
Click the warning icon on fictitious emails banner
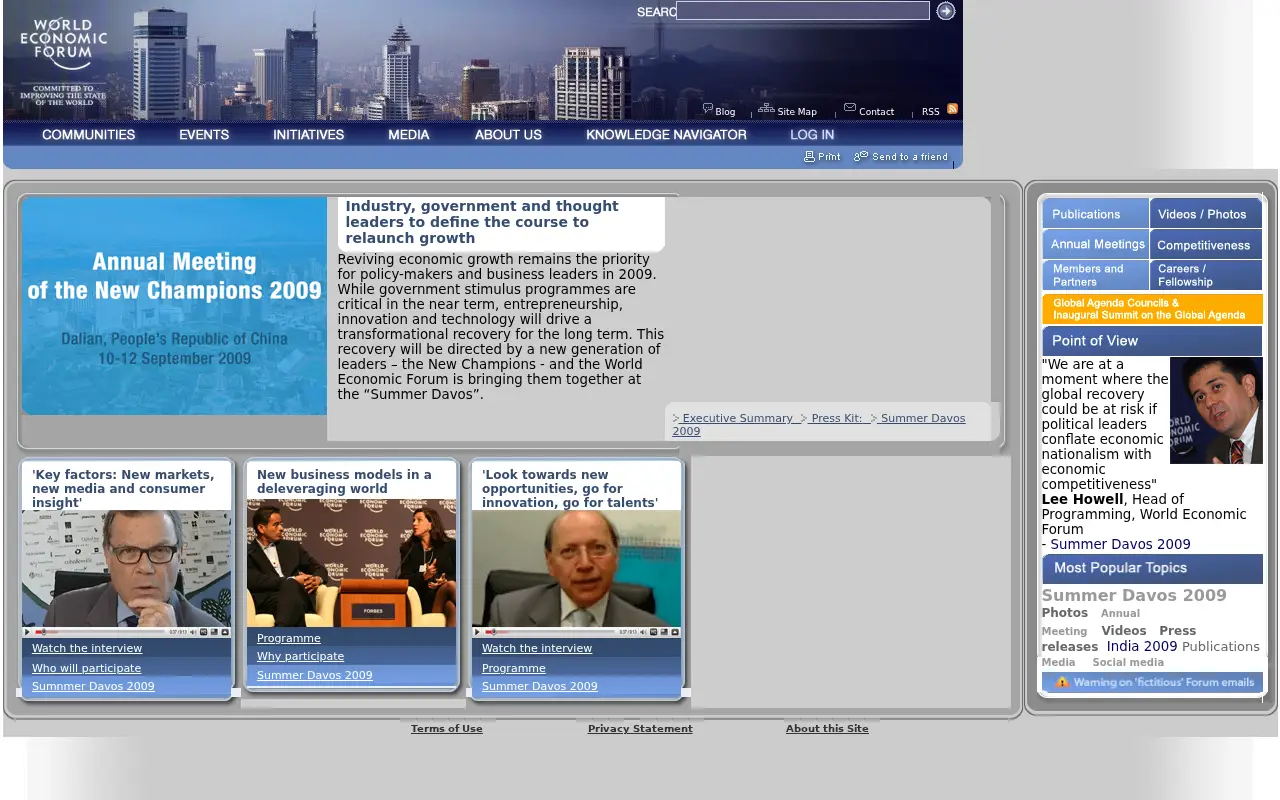(1062, 682)
